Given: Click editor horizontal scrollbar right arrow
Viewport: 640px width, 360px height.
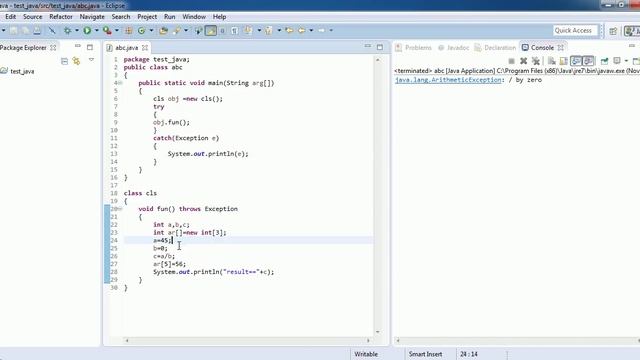Looking at the screenshot, I should coord(368,340).
